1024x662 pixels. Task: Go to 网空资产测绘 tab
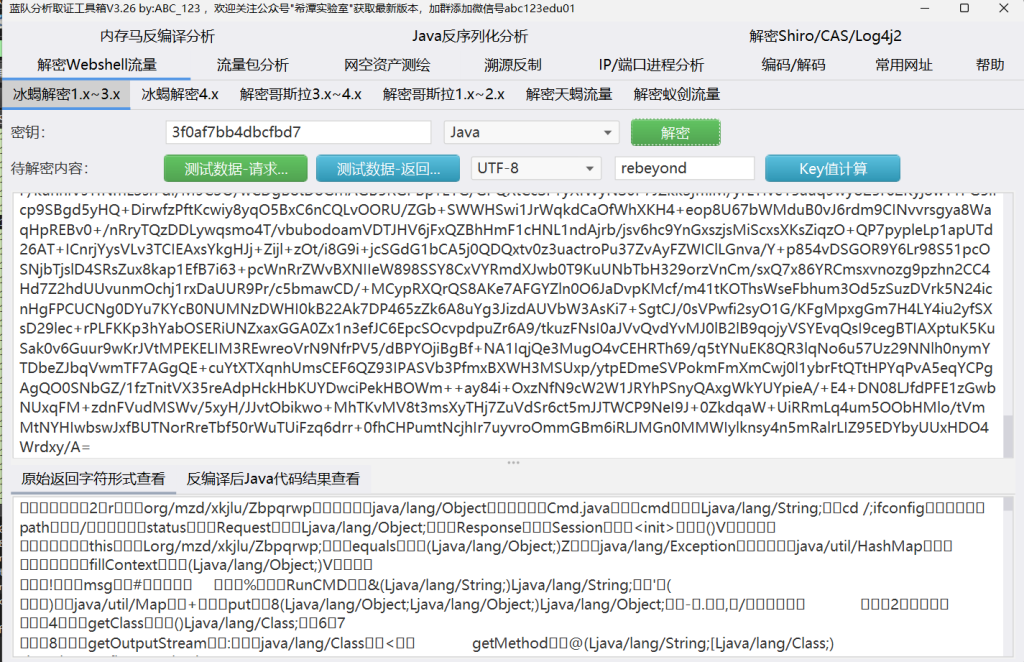point(387,65)
